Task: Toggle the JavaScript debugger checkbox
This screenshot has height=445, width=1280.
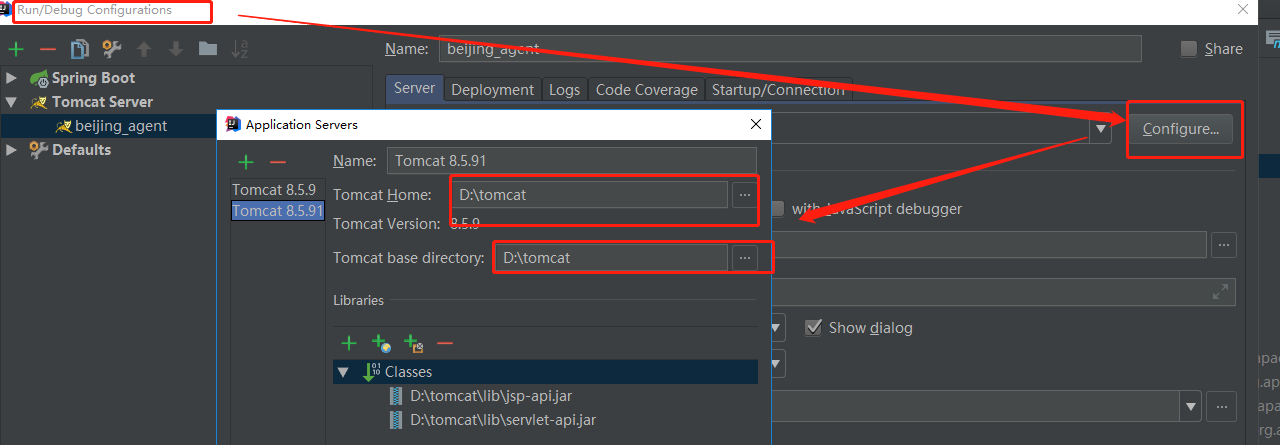Action: (x=778, y=209)
